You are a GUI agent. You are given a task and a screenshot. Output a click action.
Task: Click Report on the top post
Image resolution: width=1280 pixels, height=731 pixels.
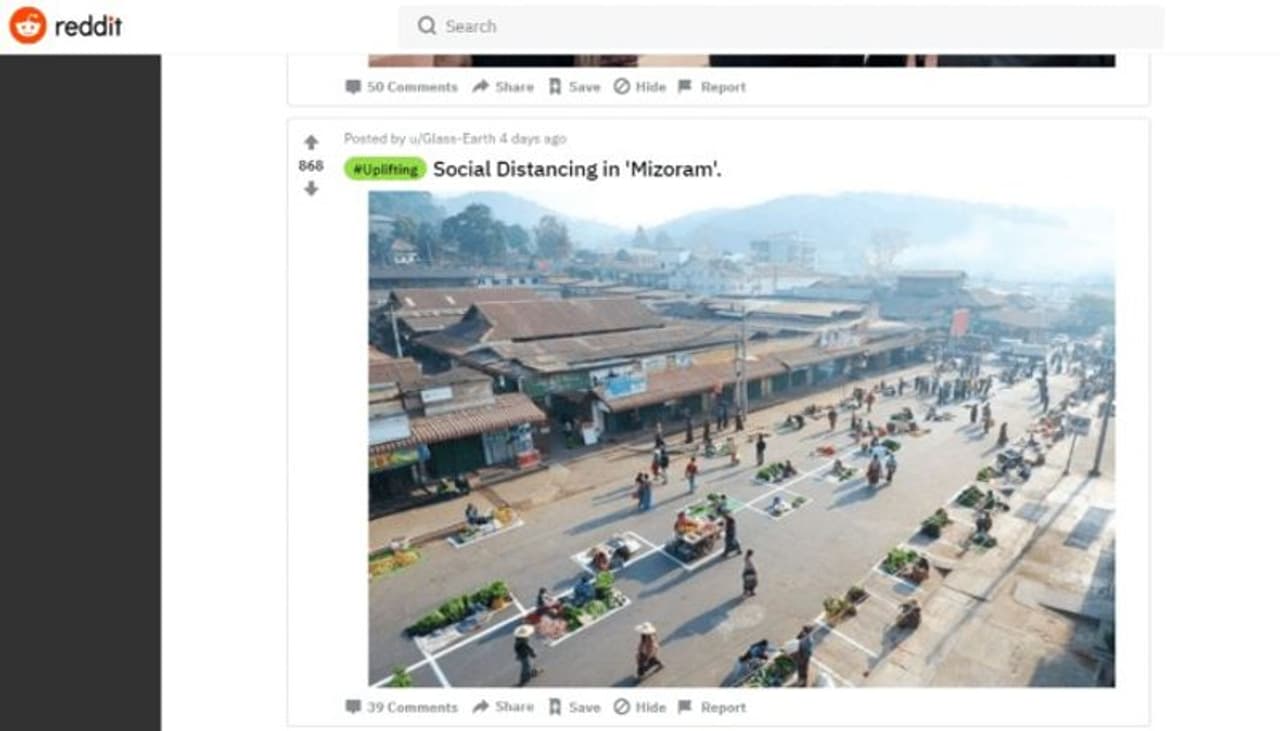click(711, 87)
